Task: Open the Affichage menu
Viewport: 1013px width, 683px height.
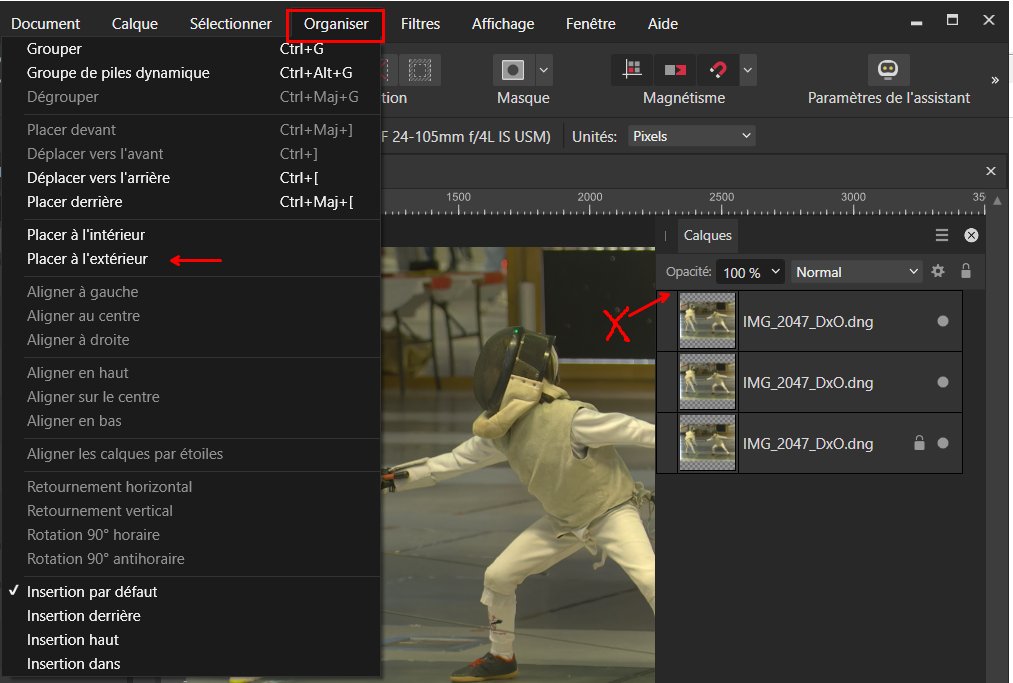Action: (x=503, y=24)
